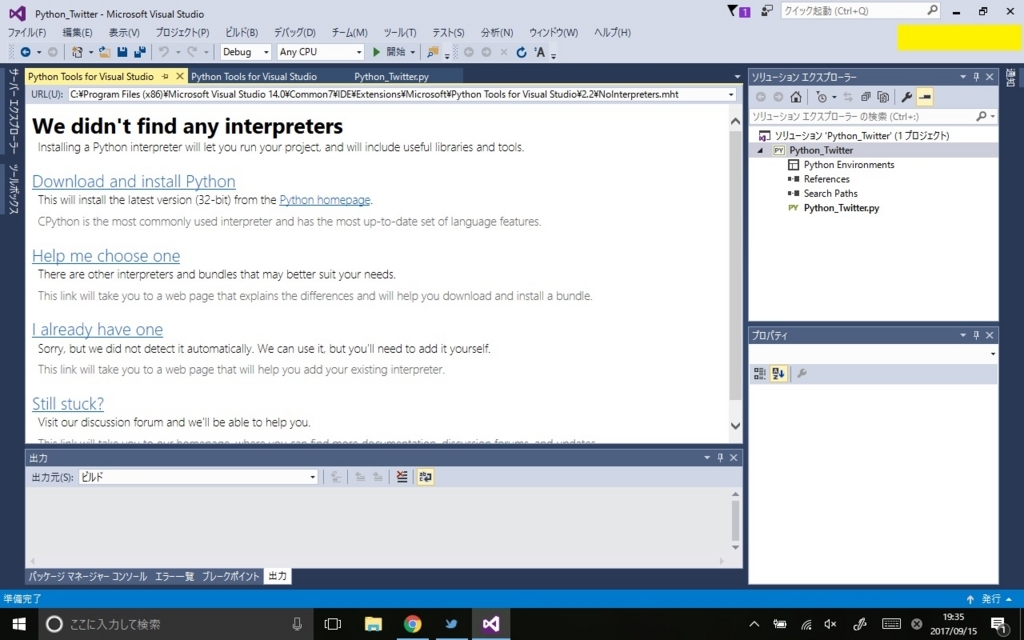The image size is (1024, 640).
Task: Open the URL address bar dropdown arrow
Action: (x=731, y=95)
